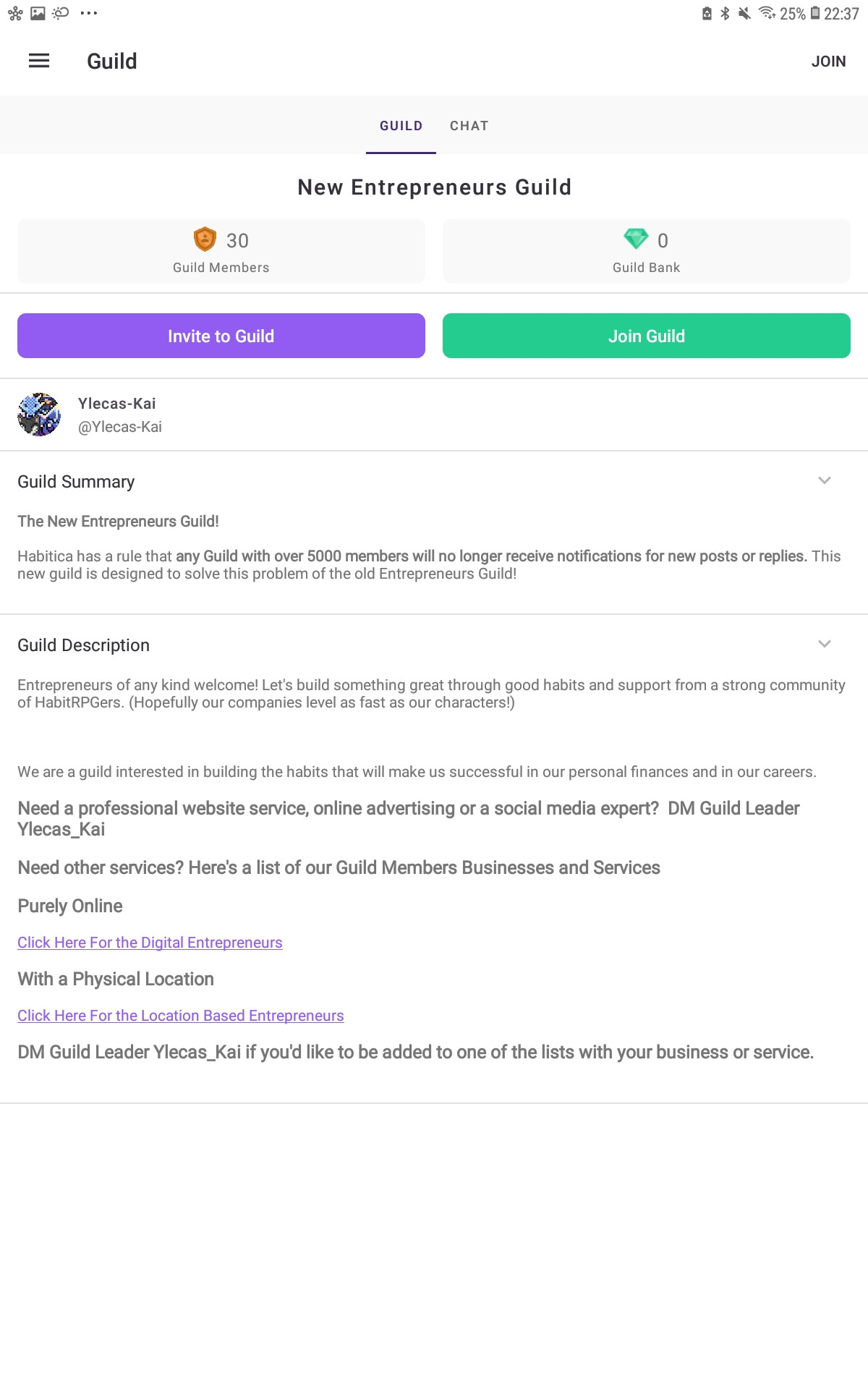Tap the Bluetooth status icon
Image resolution: width=868 pixels, height=1389 pixels.
click(725, 13)
